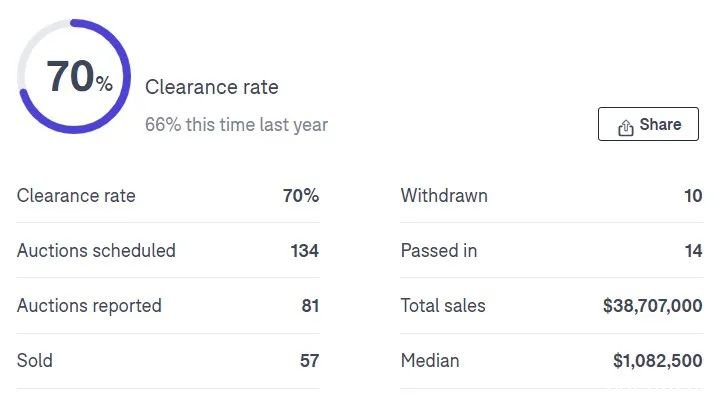Click the 70% clearance rate ring
This screenshot has height=397, width=717.
pos(74,76)
